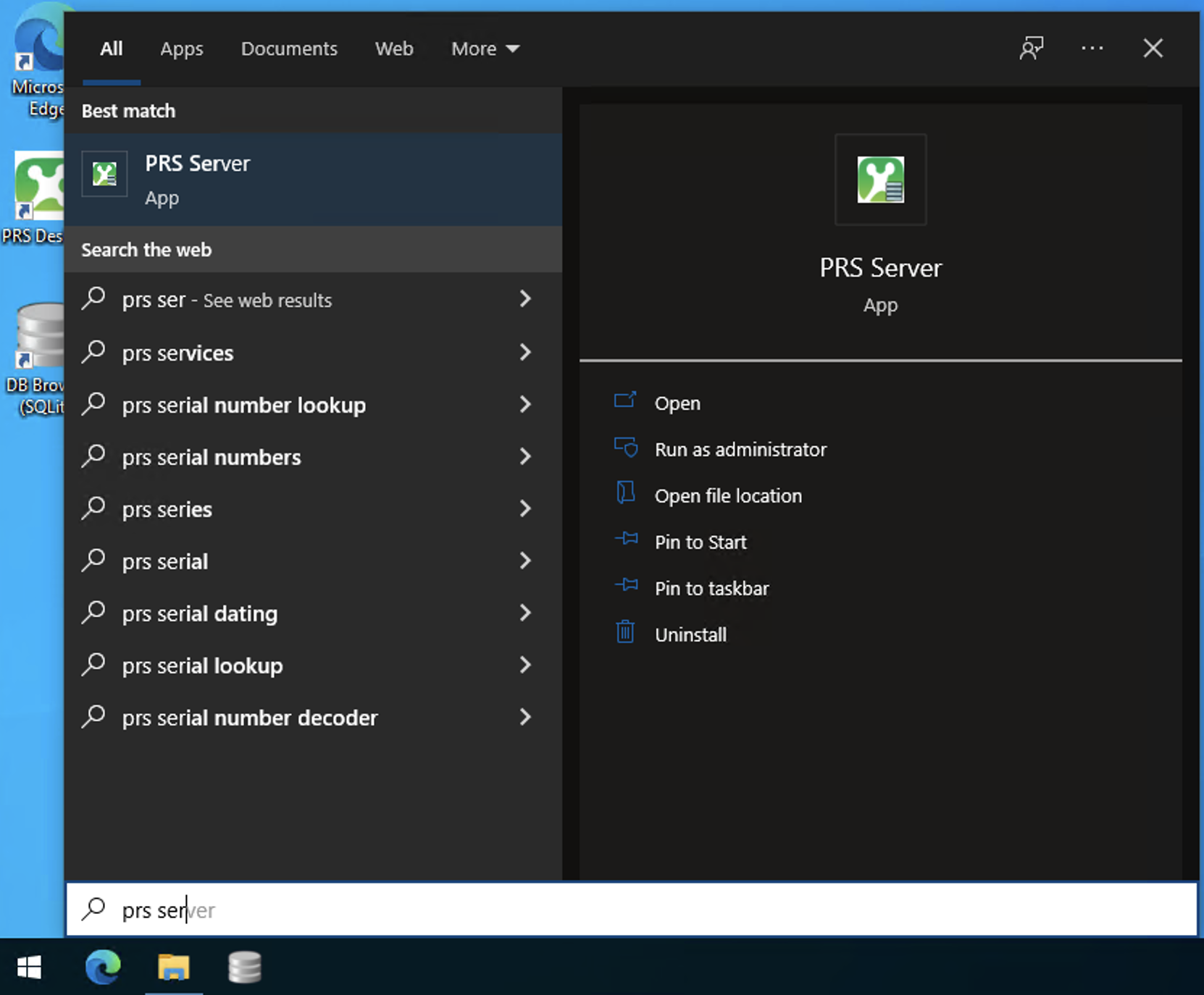Screen dimensions: 1204x995
Task: Open PRS Server best match result
Action: (313, 180)
